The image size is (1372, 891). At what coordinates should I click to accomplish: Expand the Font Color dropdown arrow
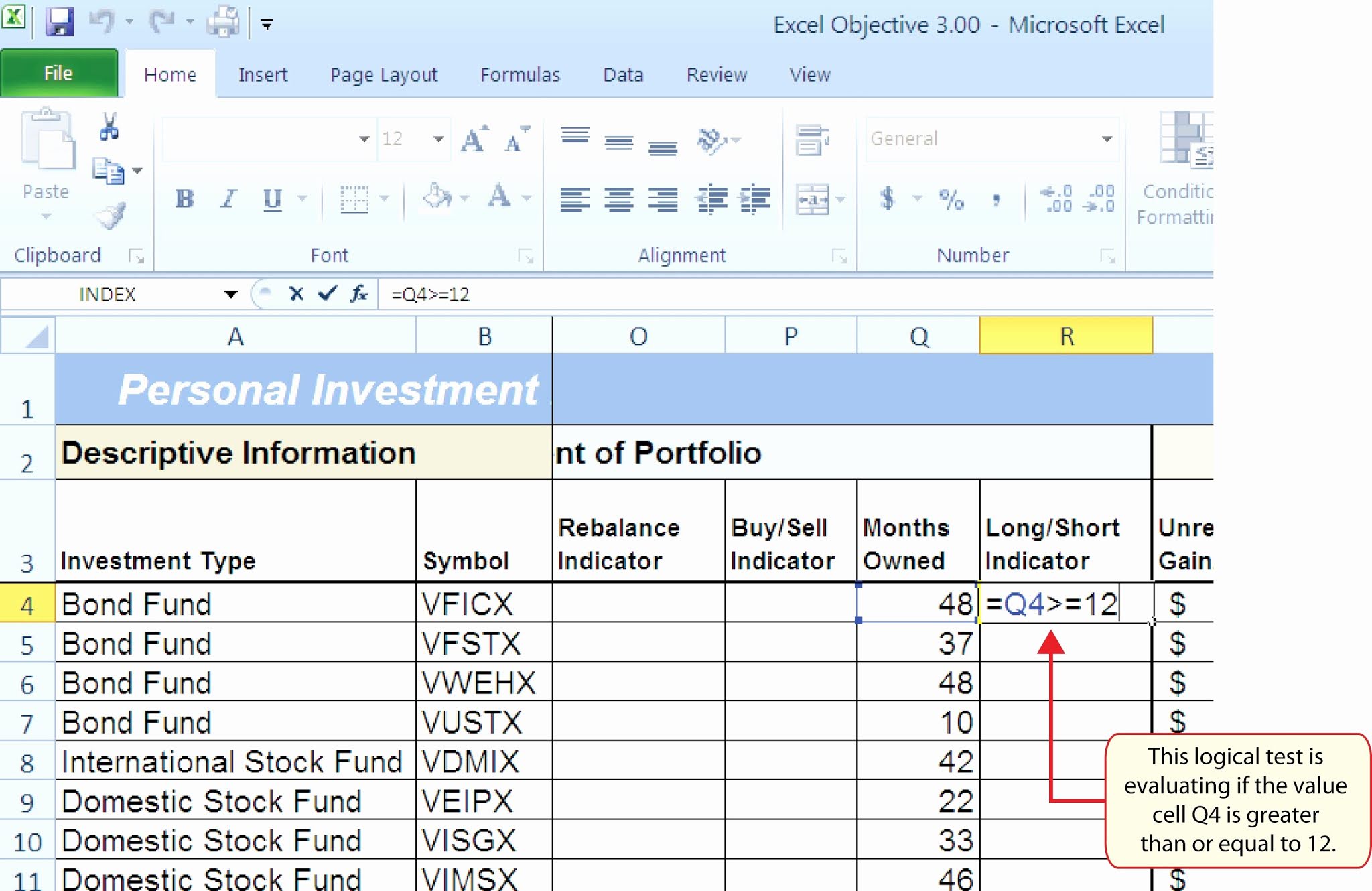(527, 198)
